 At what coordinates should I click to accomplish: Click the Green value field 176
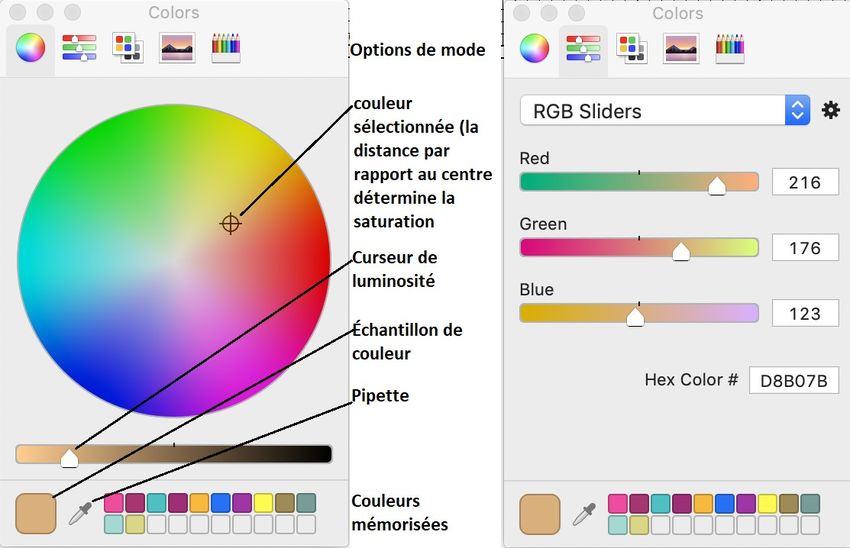click(x=805, y=248)
